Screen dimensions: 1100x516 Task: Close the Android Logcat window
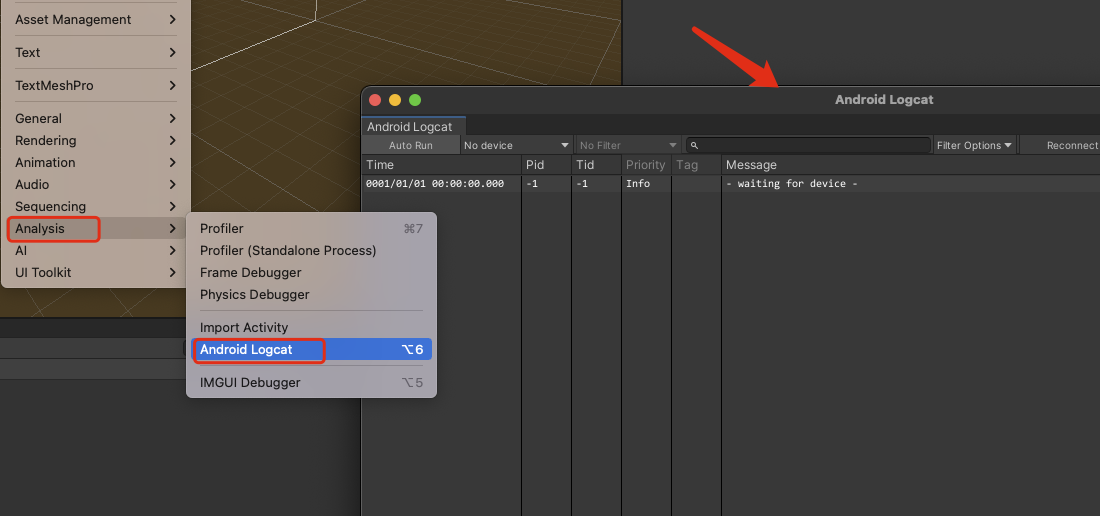[375, 100]
